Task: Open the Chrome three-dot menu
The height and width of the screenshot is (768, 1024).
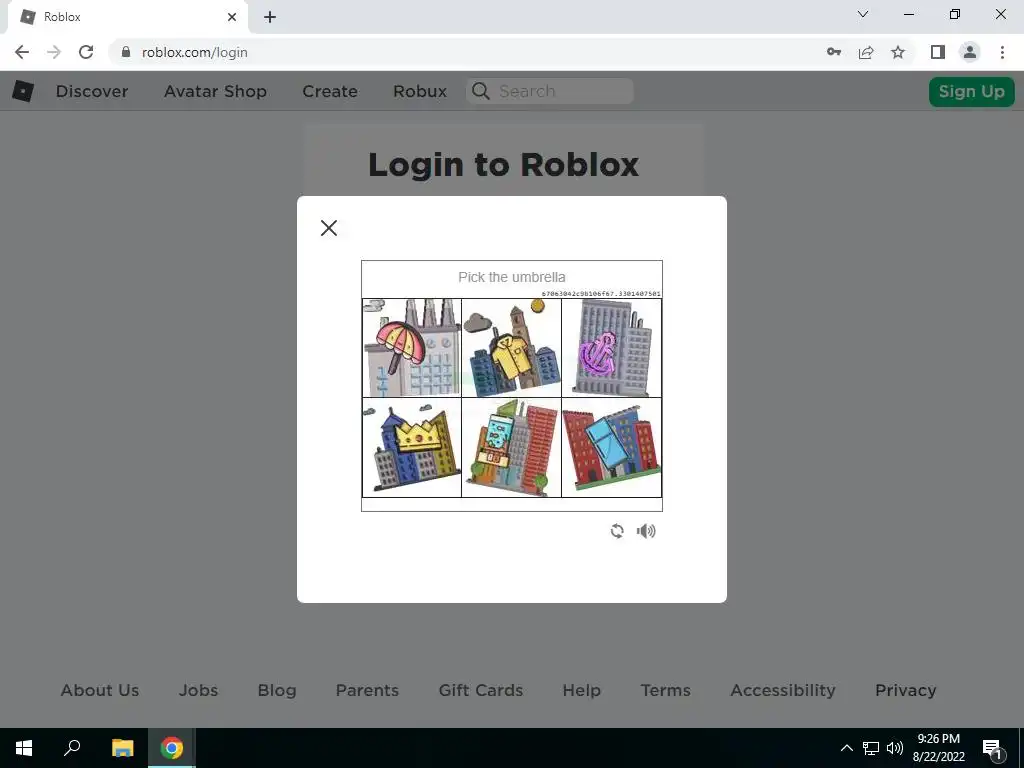Action: pyautogui.click(x=1002, y=52)
